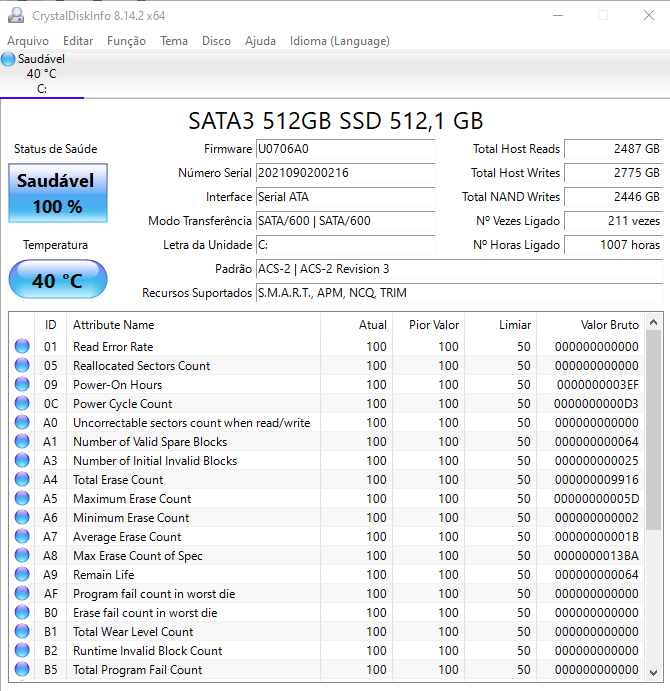
Task: Select the Power Cycle Count raw value 0000000000D3
Action: pyautogui.click(x=596, y=404)
